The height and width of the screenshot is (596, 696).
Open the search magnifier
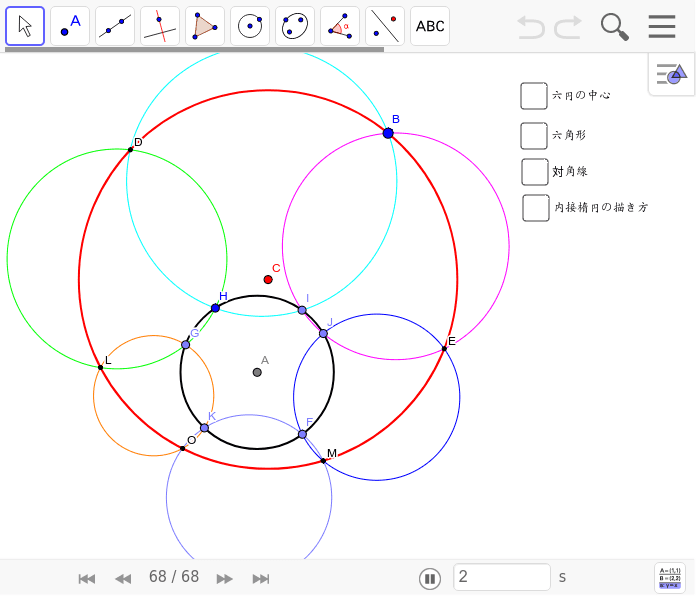coord(615,27)
